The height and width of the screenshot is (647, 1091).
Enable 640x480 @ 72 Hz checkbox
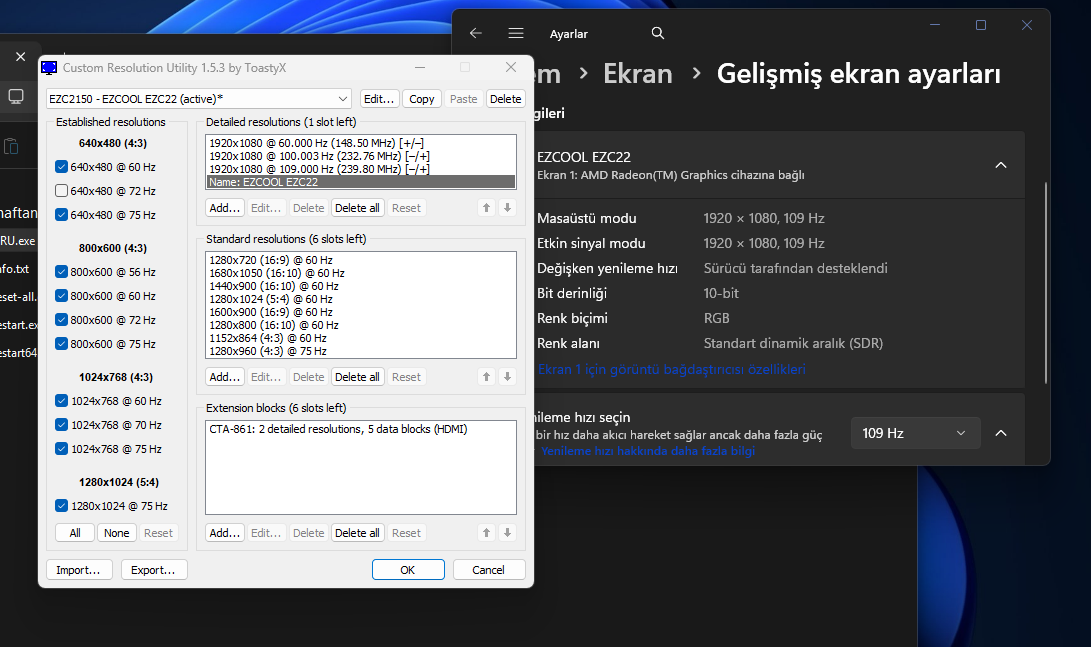pyautogui.click(x=61, y=191)
